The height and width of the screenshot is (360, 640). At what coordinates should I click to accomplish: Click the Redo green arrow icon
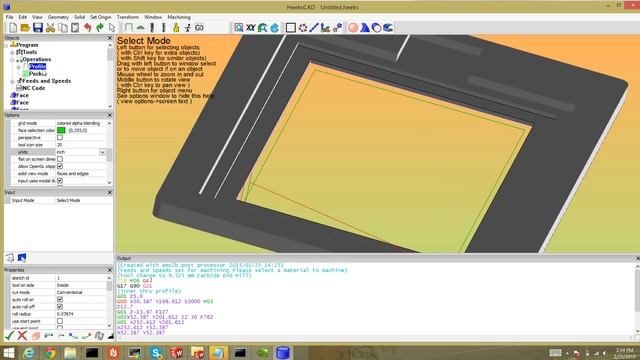100,27
